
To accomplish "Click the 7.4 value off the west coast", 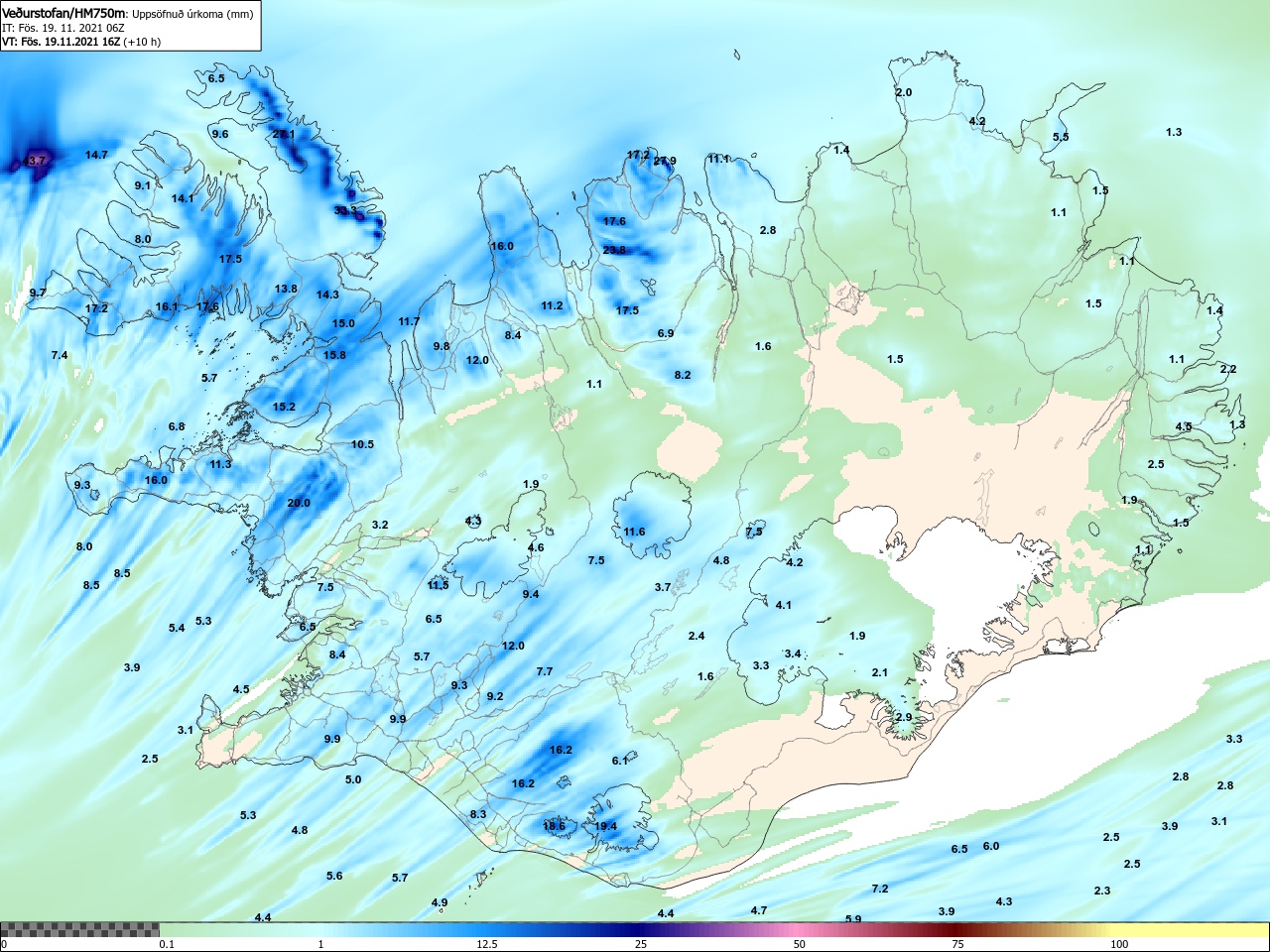I will pyautogui.click(x=60, y=355).
